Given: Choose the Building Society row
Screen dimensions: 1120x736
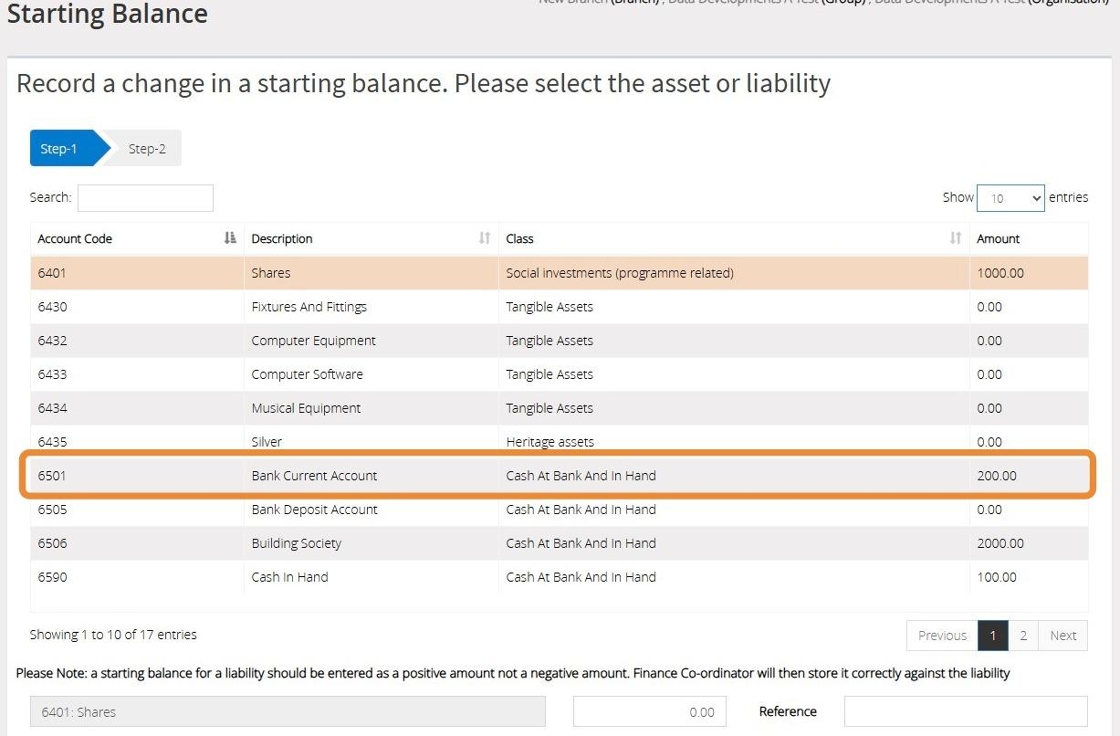Looking at the screenshot, I should click(296, 544).
